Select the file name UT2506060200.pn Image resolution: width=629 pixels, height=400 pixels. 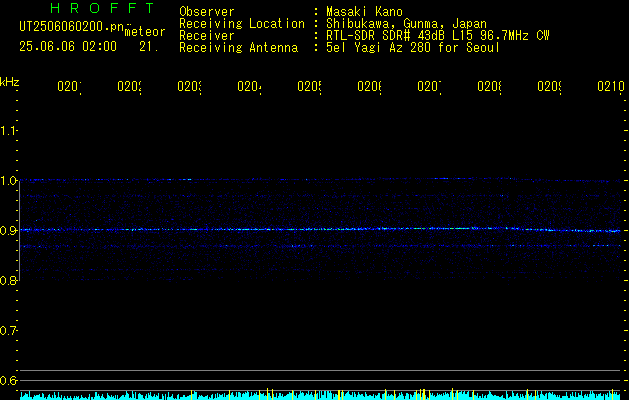(72, 27)
